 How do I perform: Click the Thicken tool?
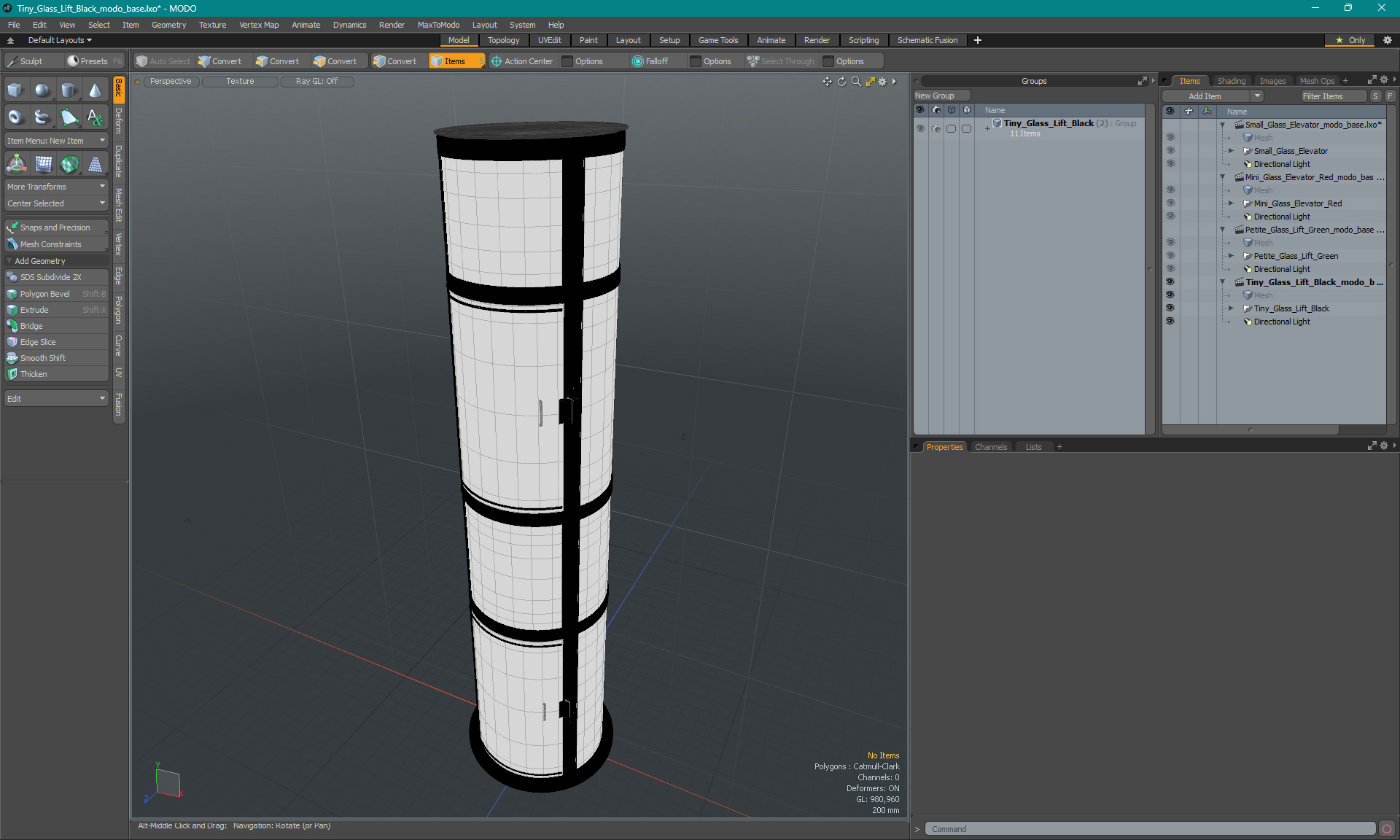57,374
